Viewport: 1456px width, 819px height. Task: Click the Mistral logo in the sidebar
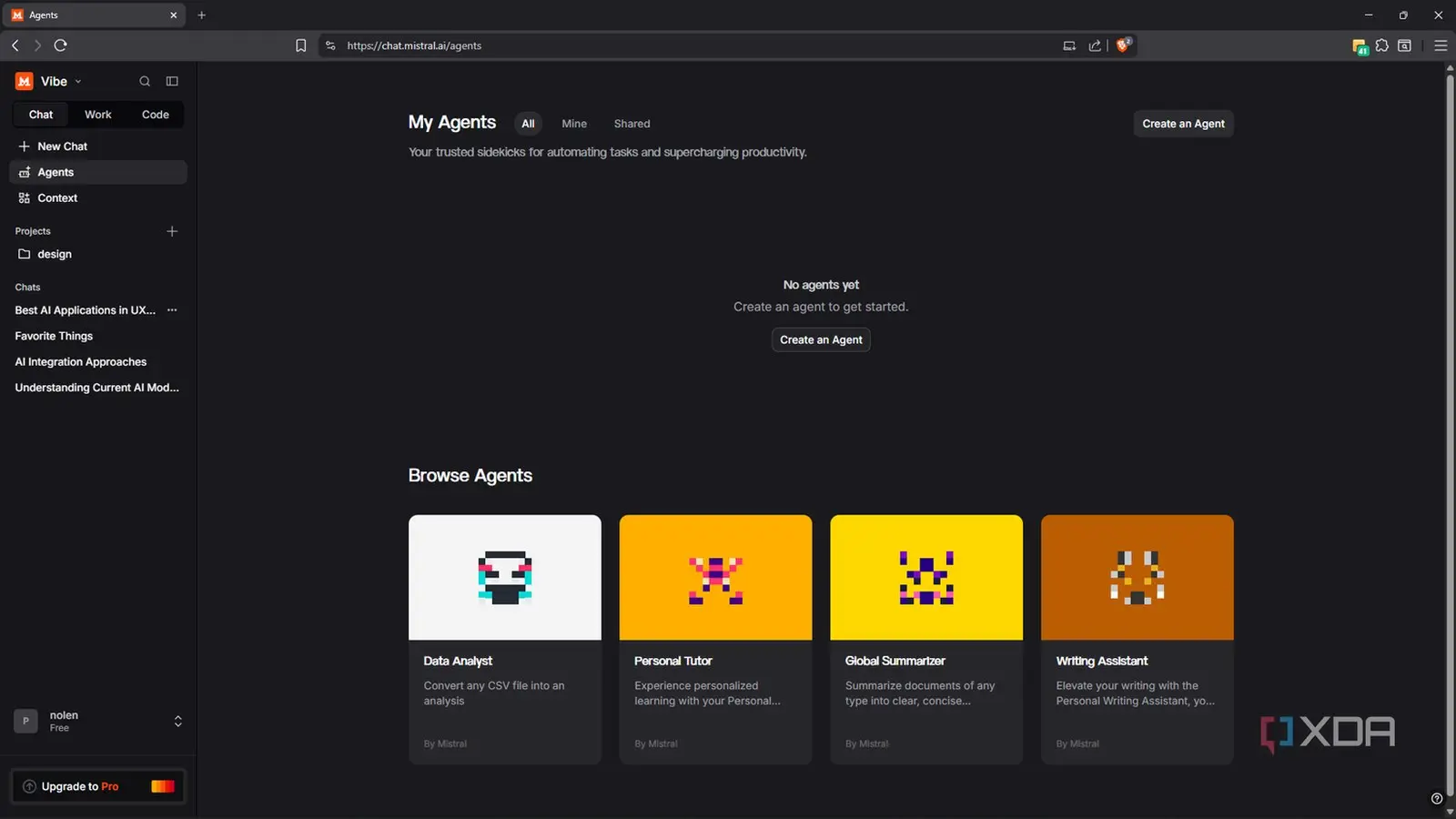25,81
